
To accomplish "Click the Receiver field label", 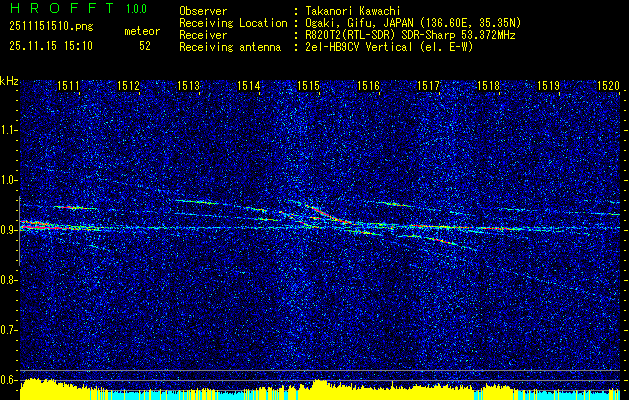I will tap(203, 35).
